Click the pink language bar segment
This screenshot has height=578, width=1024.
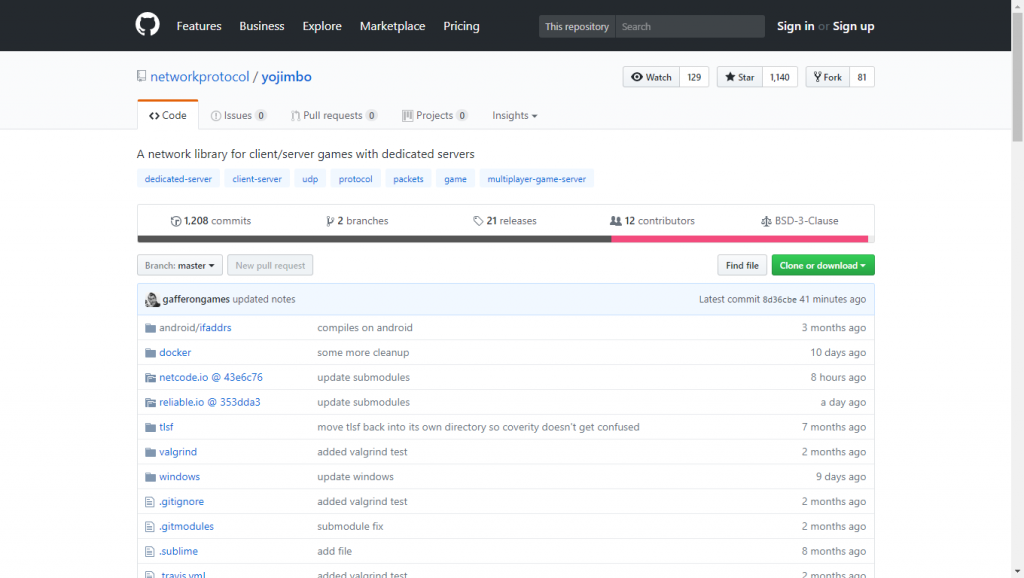click(x=740, y=239)
